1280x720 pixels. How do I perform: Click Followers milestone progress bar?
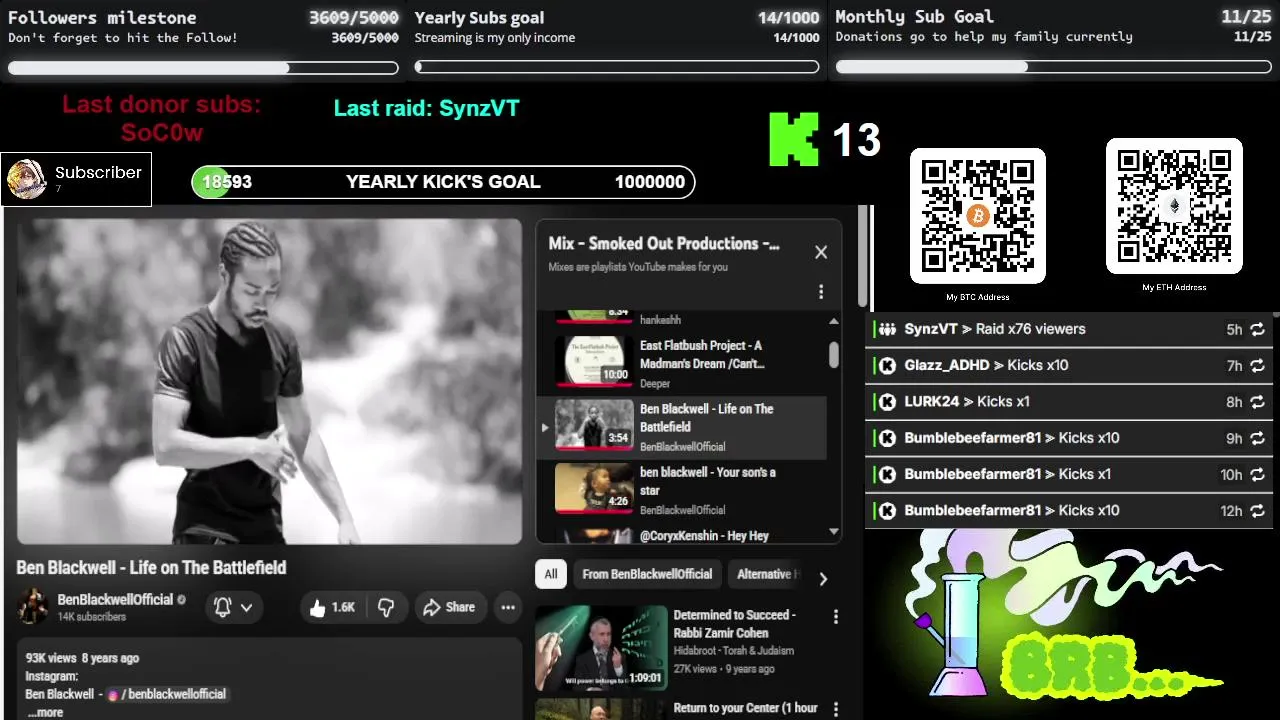coord(203,68)
